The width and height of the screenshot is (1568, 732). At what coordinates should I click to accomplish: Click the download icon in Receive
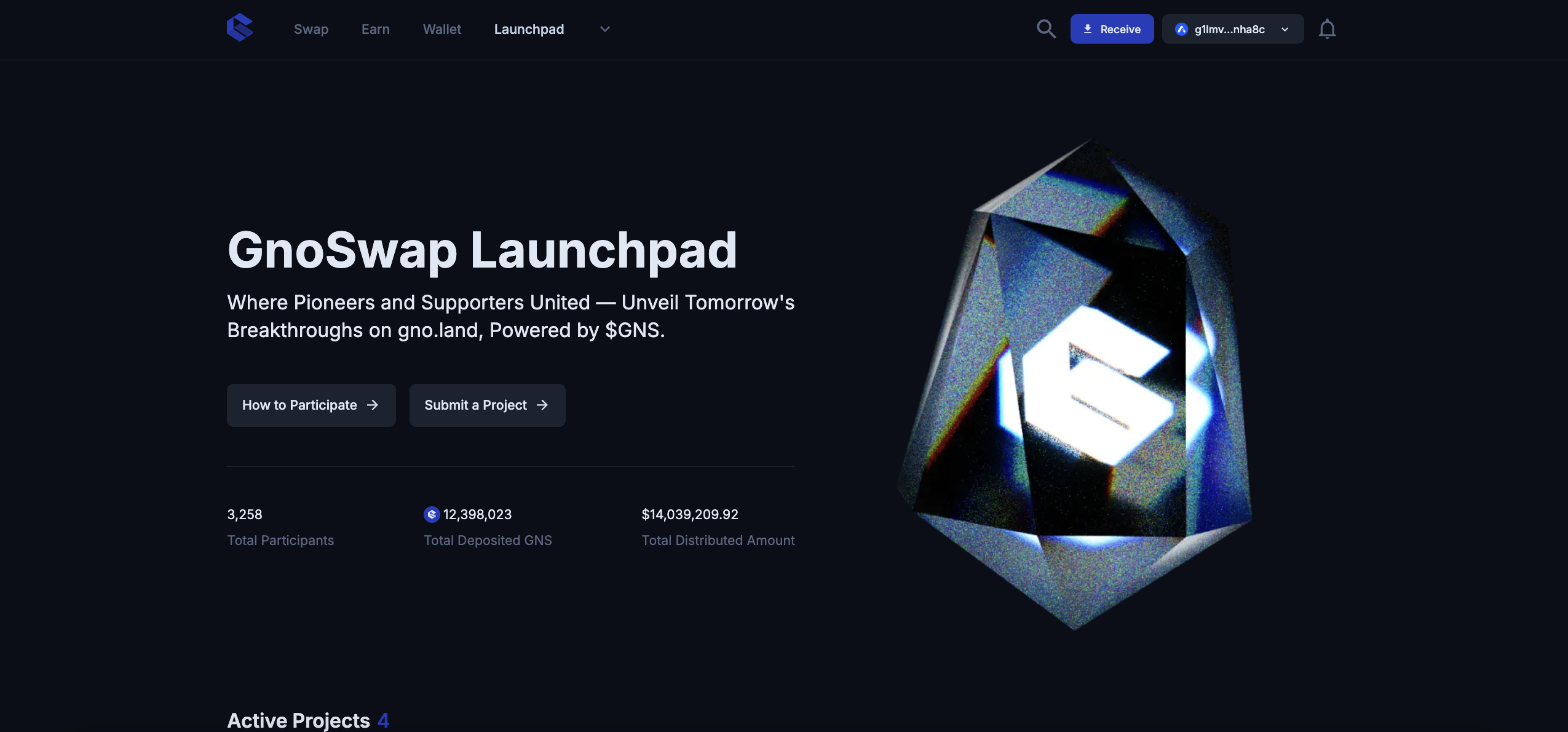(1088, 29)
